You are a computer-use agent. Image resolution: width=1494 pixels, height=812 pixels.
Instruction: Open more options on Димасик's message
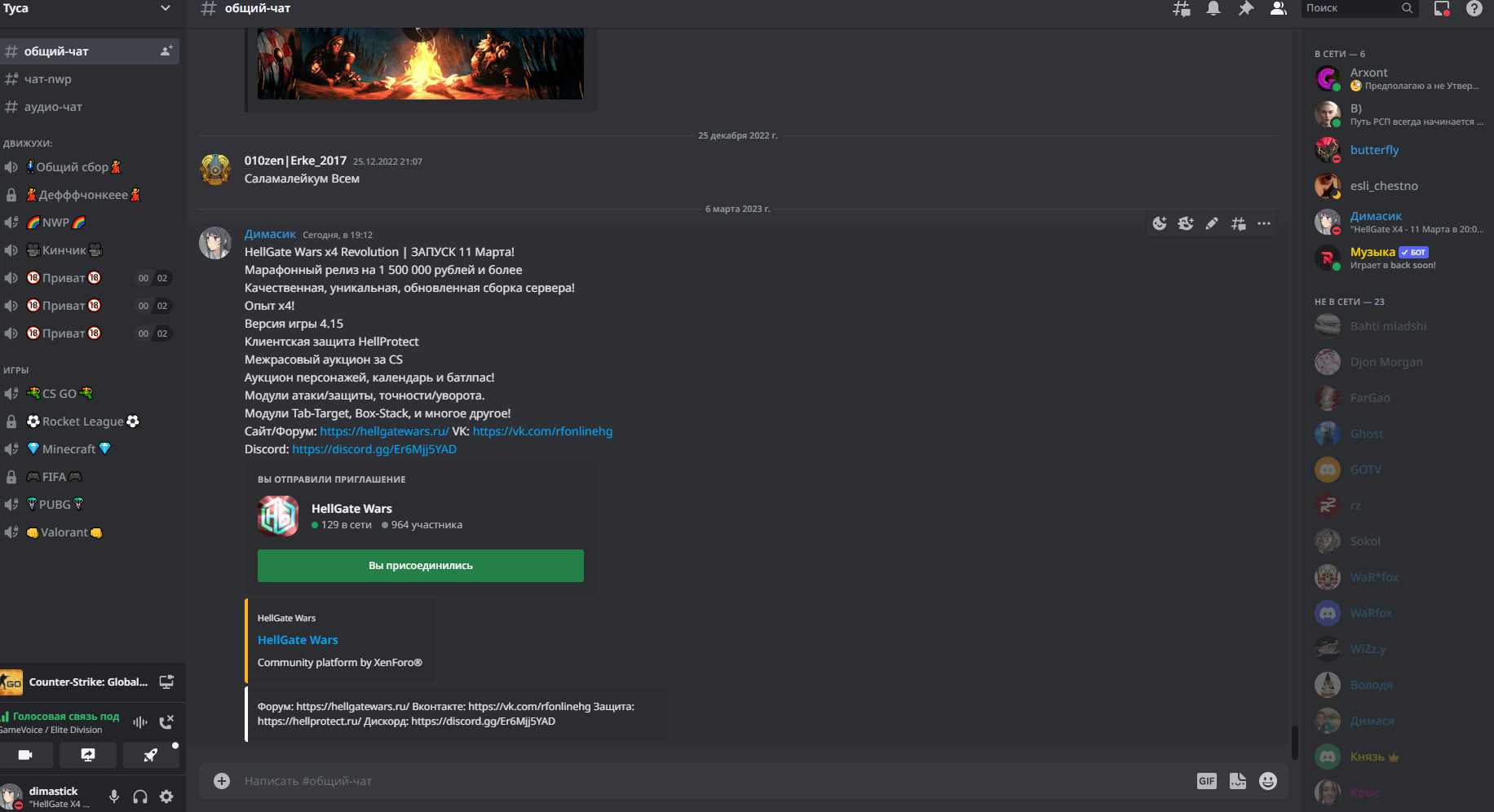click(x=1264, y=223)
